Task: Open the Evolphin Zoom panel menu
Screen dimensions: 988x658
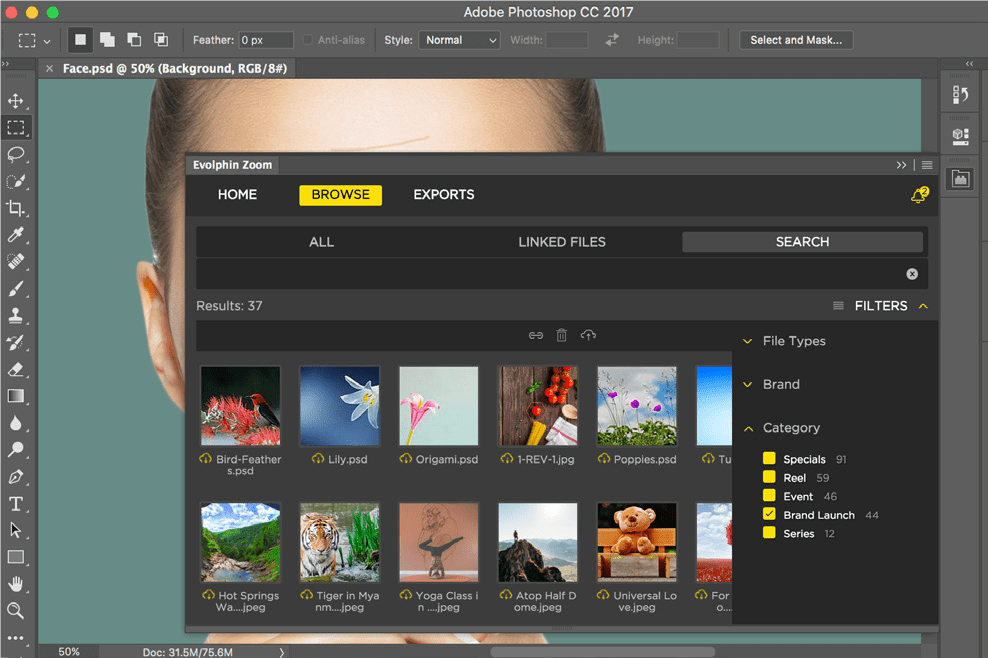Action: point(927,165)
